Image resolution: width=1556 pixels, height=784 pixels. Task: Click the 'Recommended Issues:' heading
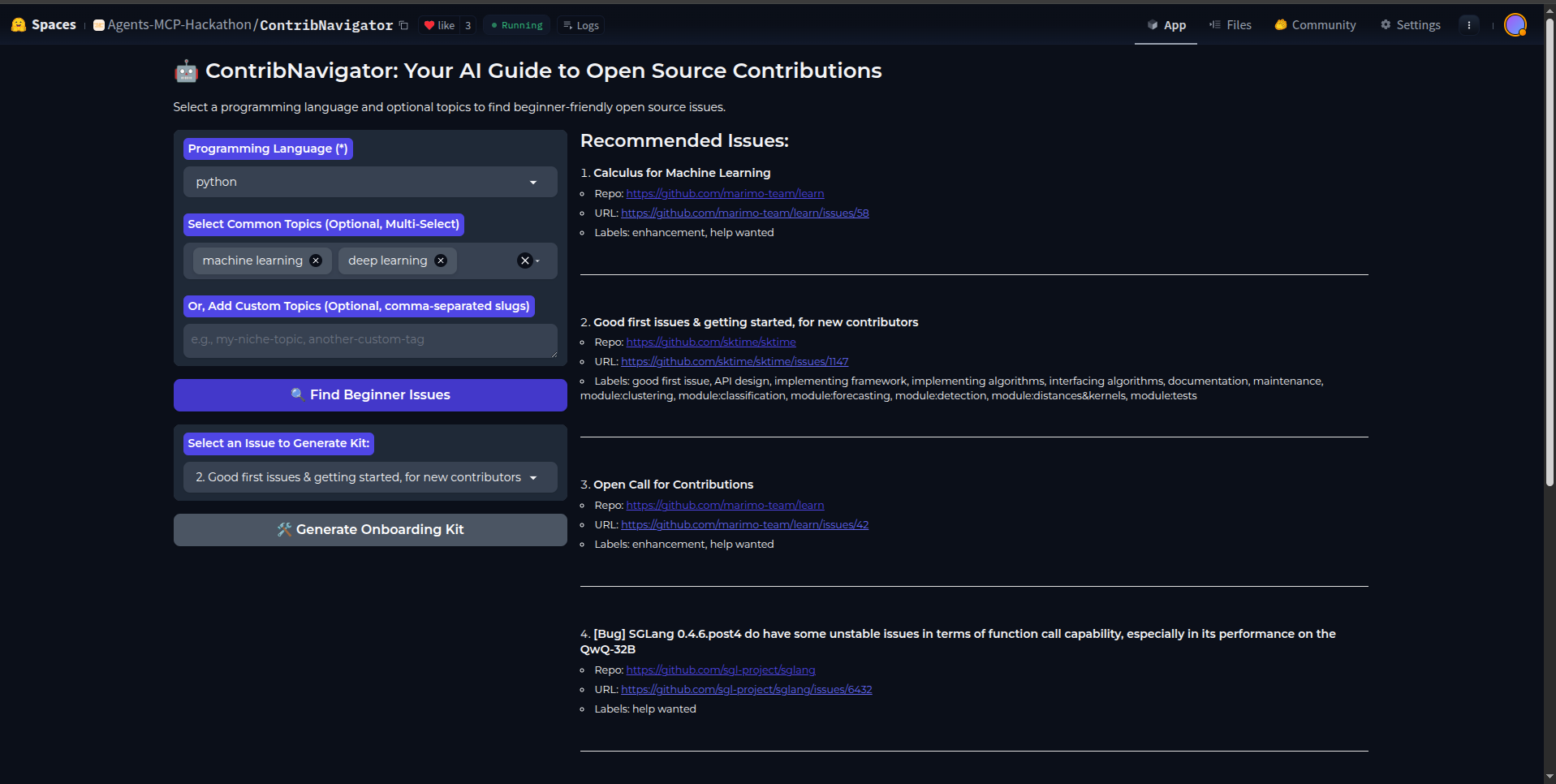coord(684,141)
